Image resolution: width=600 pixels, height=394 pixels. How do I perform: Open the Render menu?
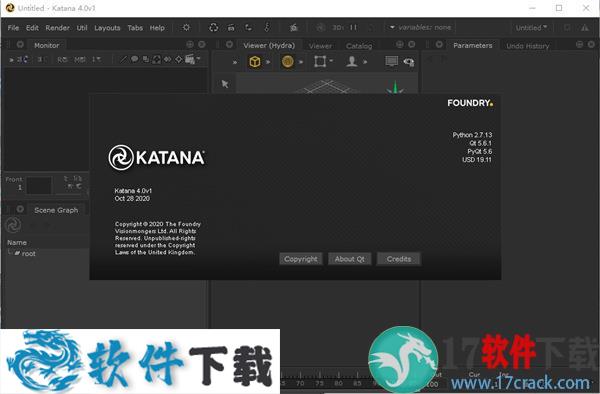point(57,28)
